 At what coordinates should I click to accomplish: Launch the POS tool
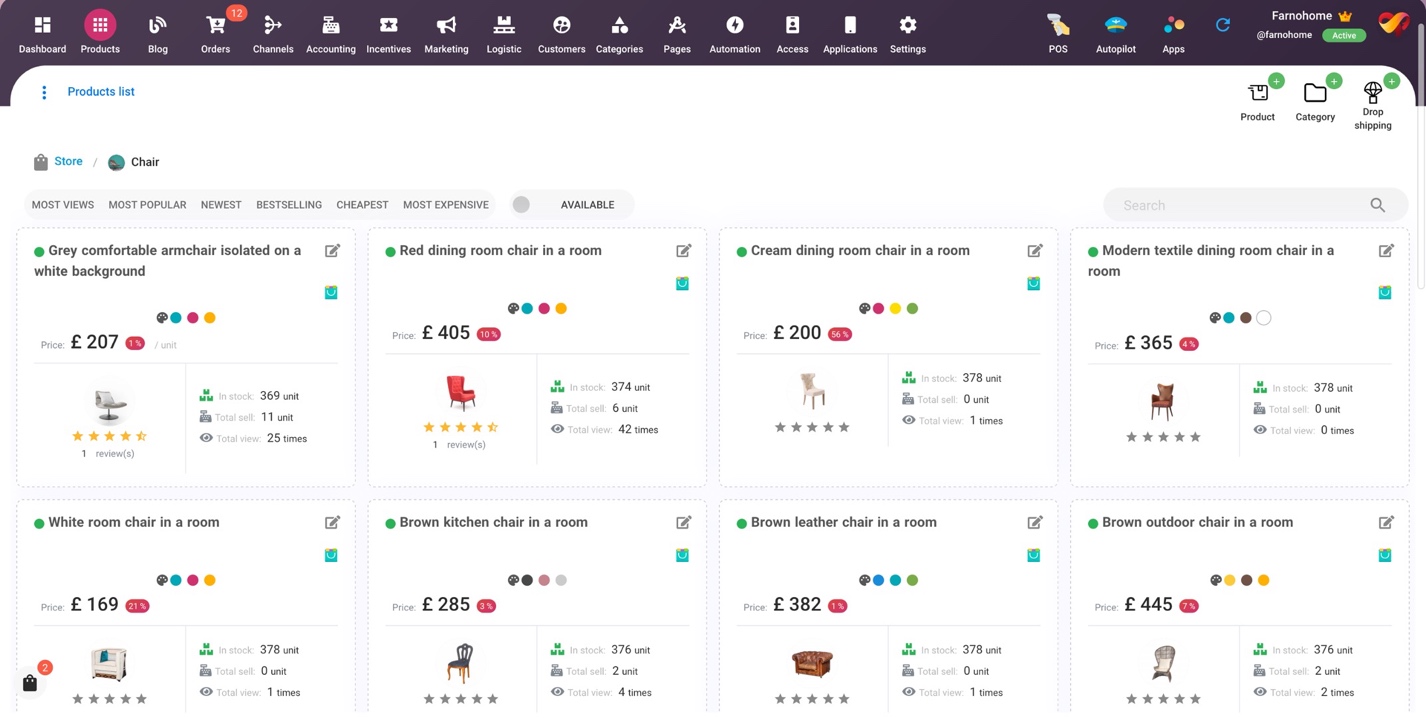click(x=1058, y=33)
